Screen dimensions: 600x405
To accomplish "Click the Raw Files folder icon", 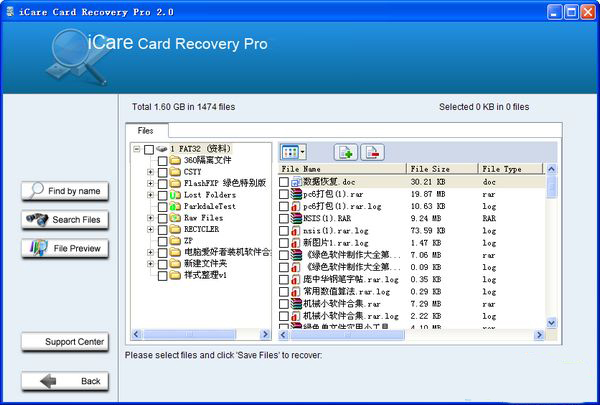I will tap(175, 218).
